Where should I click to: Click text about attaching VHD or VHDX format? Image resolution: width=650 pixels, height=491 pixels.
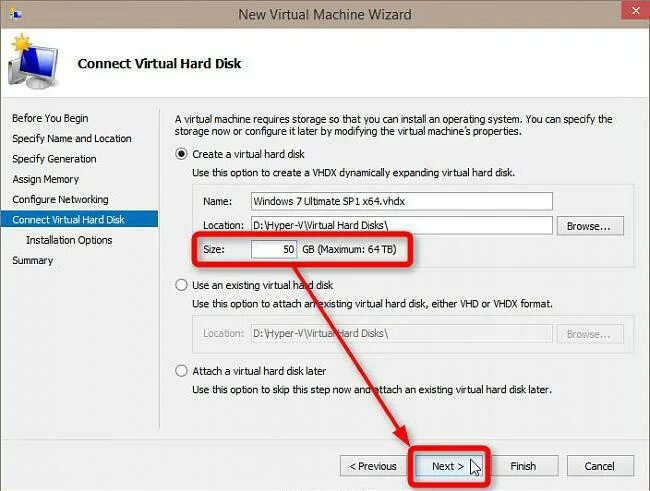tap(372, 304)
